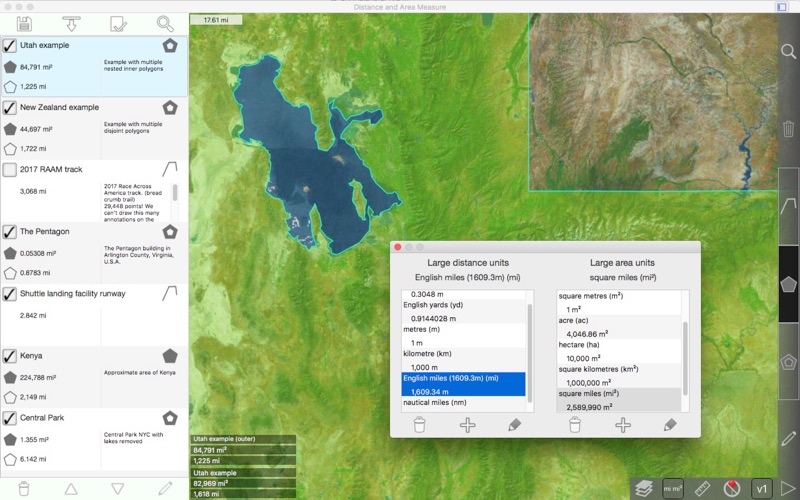Screen dimensions: 800x500
Task: Click the Kenya 2,149 mi perimeter value
Action: (33, 397)
